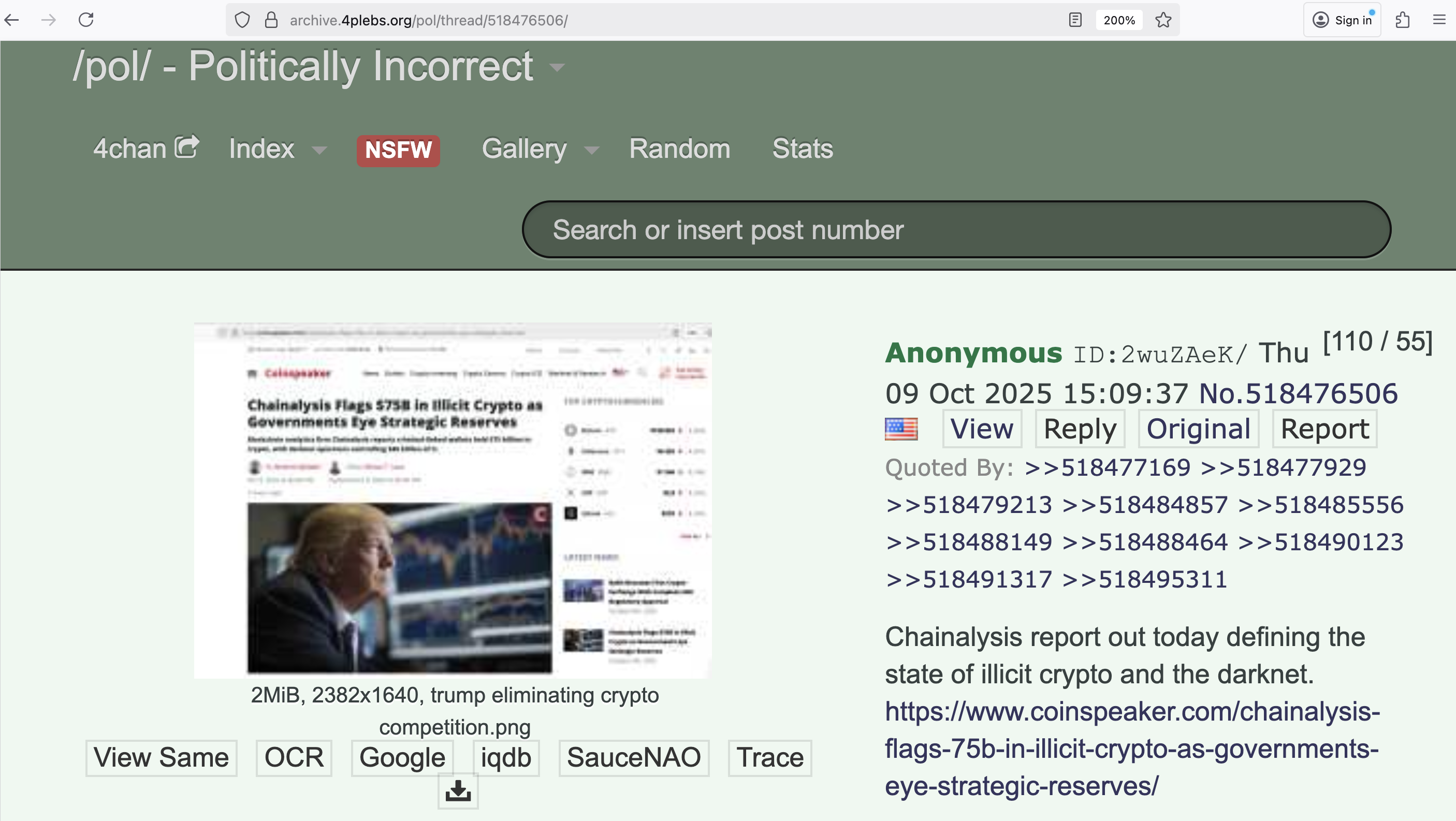Open the coinspeaker.com article link

click(1131, 748)
